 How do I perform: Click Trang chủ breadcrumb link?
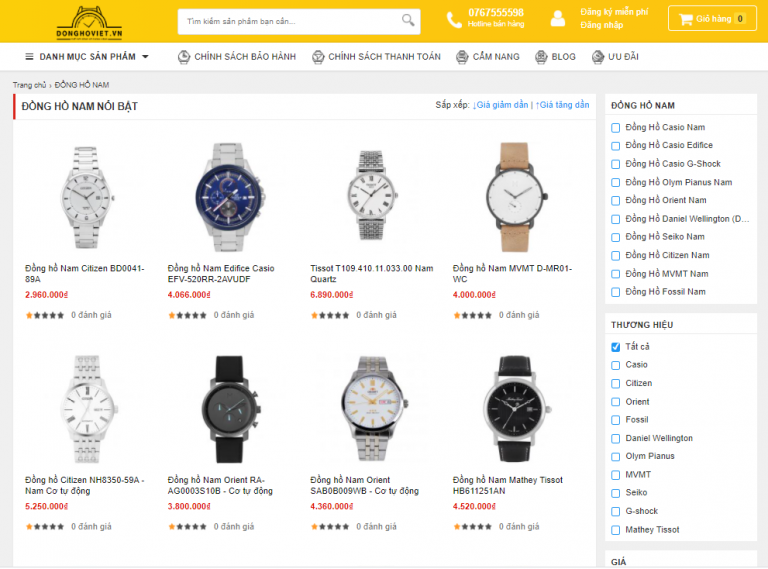(29, 85)
